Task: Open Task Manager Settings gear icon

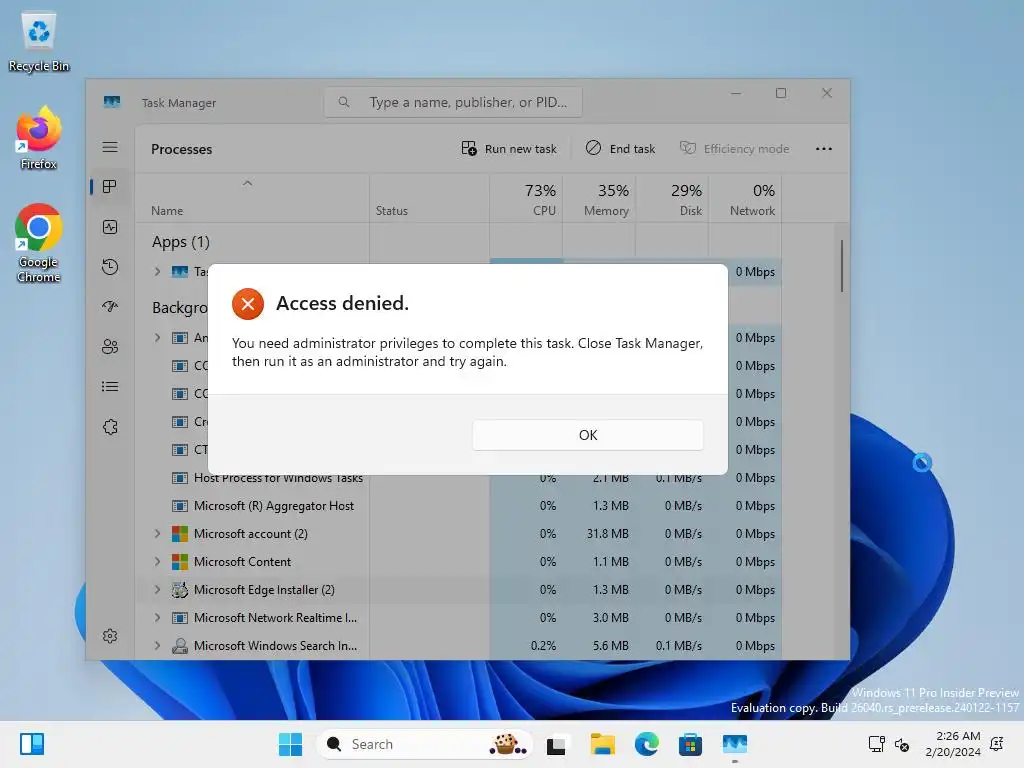Action: point(110,636)
